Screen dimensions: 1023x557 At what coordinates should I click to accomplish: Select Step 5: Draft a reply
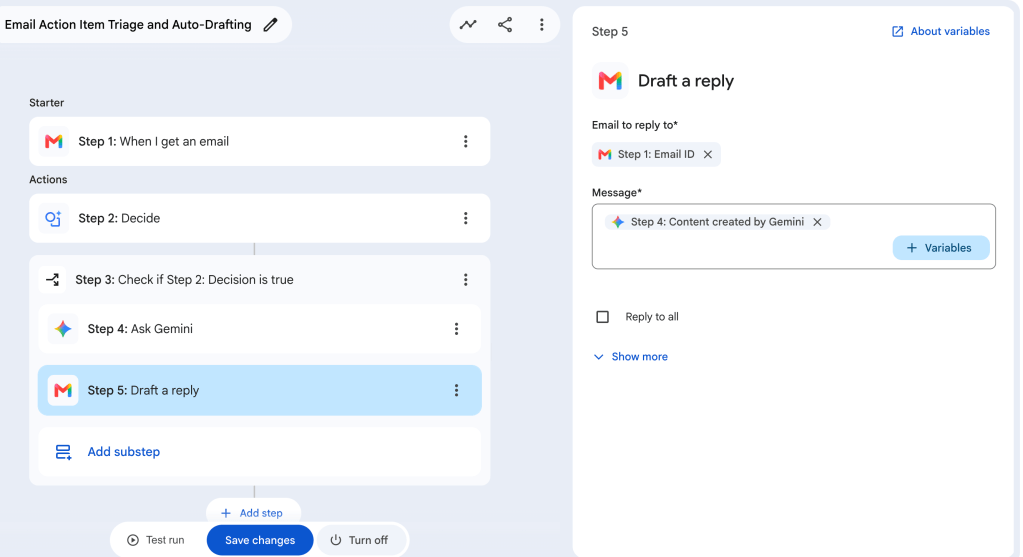point(260,390)
